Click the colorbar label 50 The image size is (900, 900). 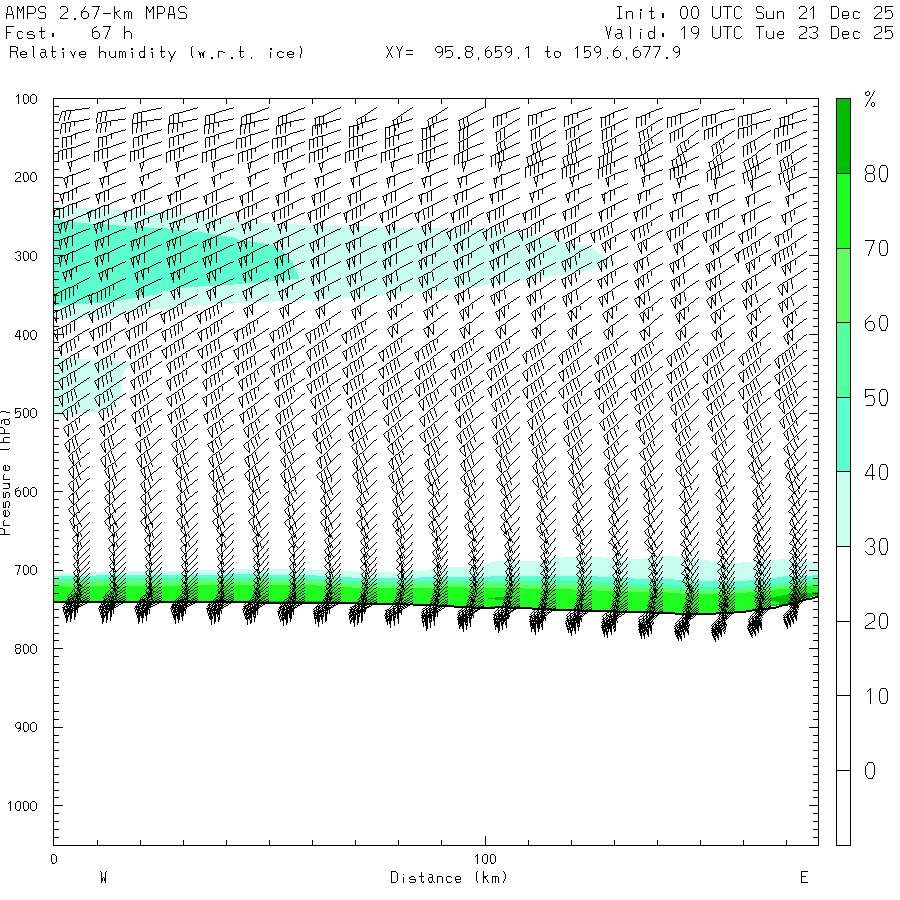click(x=876, y=398)
